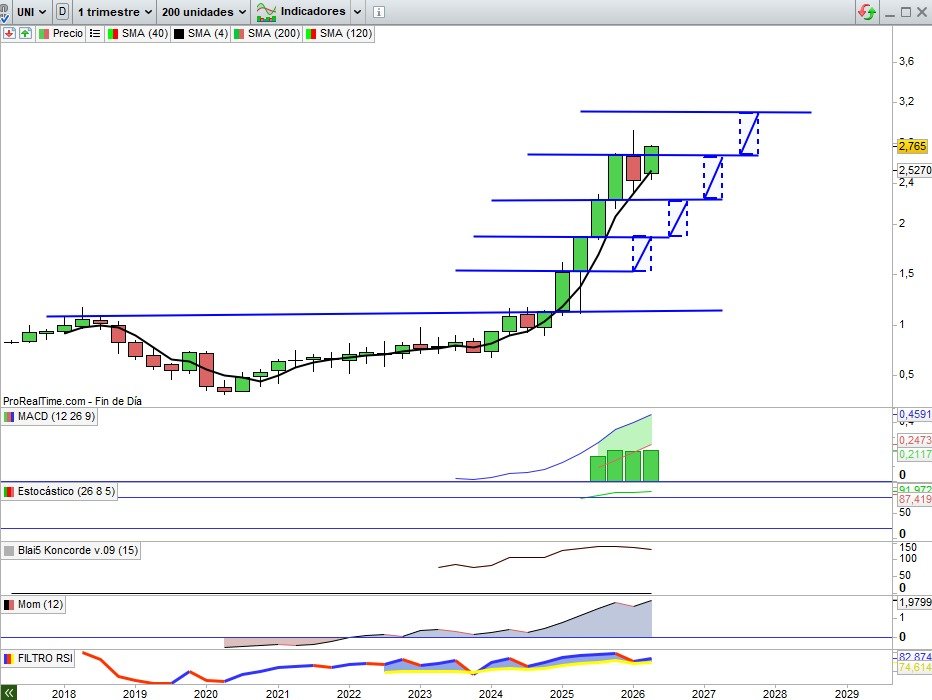Click the color swatch of SMA (120)

tap(310, 34)
